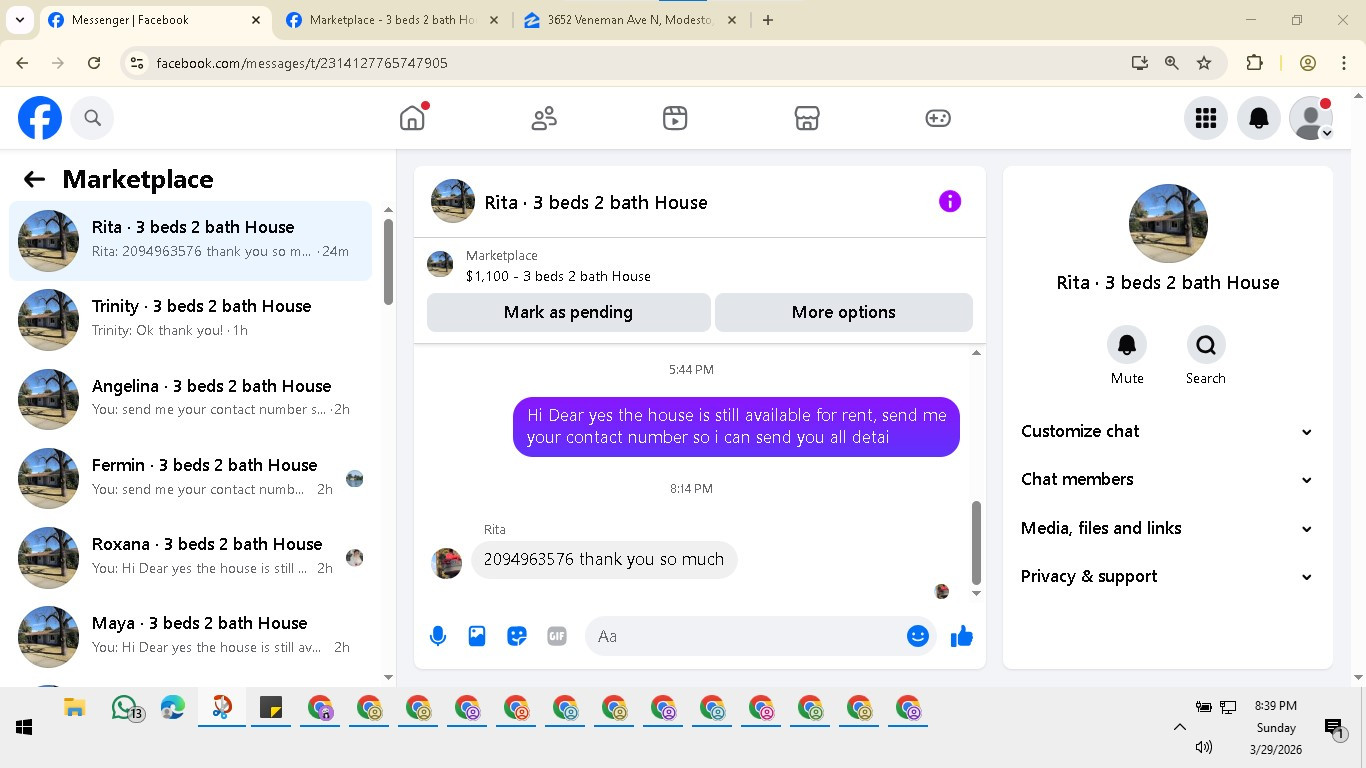View site information icon in address bar
The image size is (1366, 768).
pos(138,63)
